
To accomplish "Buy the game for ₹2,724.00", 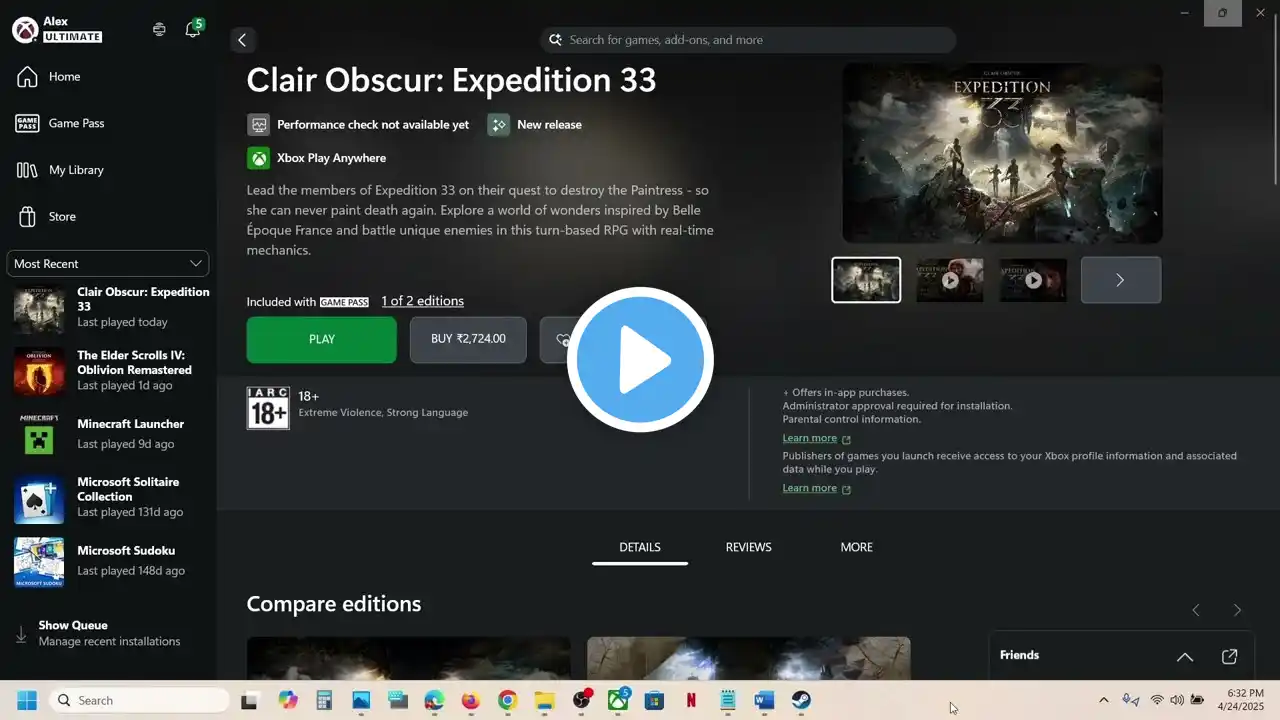I will click(x=468, y=340).
